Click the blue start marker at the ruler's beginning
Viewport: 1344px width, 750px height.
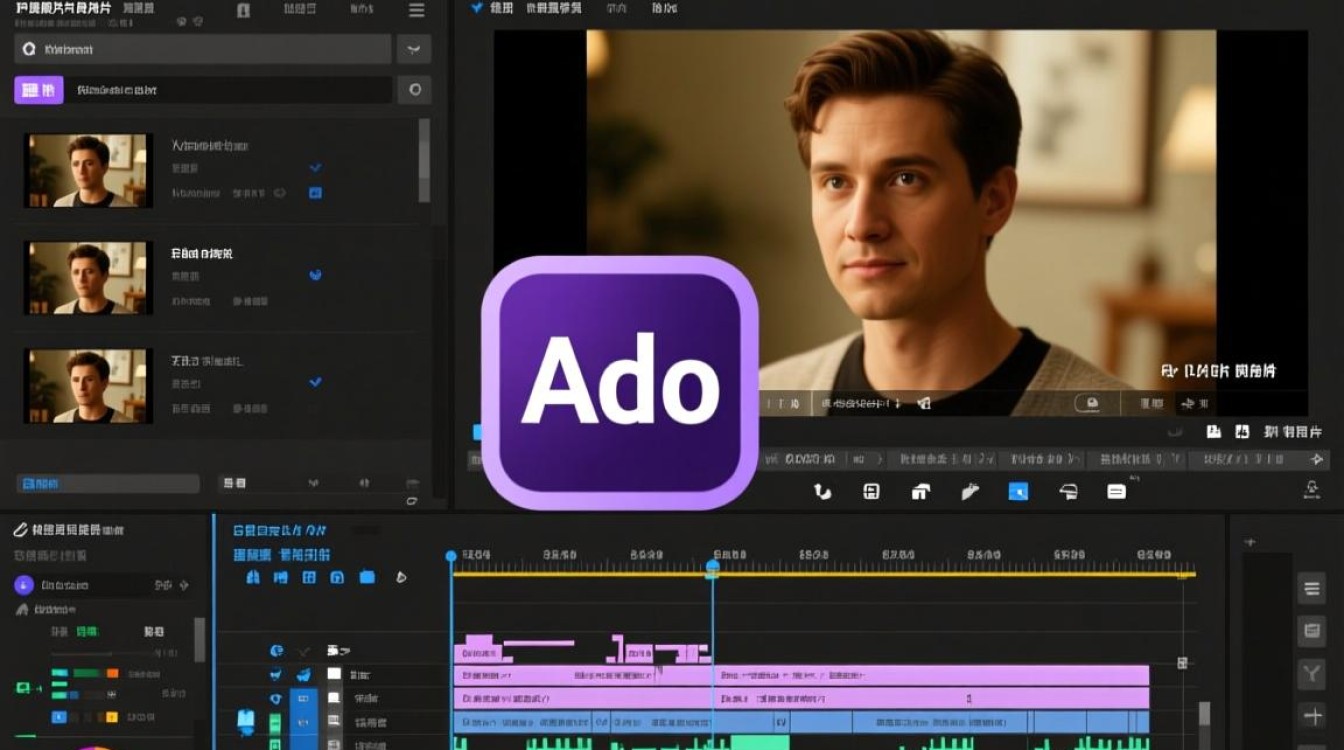tap(451, 556)
